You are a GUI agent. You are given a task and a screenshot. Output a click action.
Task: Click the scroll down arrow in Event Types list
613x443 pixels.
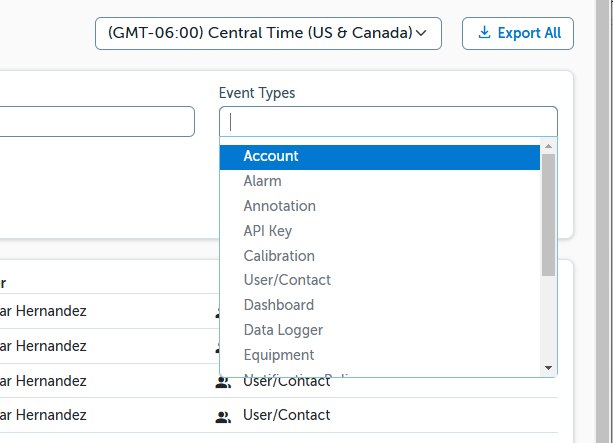click(548, 367)
